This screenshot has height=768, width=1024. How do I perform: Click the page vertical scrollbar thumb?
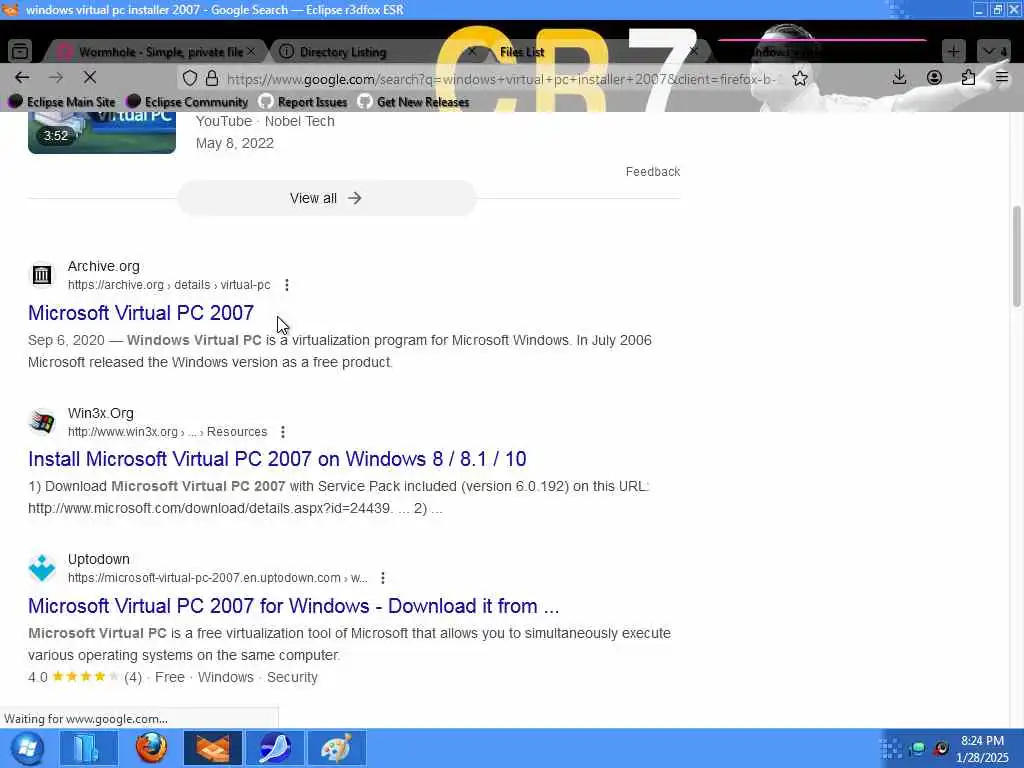(1016, 256)
